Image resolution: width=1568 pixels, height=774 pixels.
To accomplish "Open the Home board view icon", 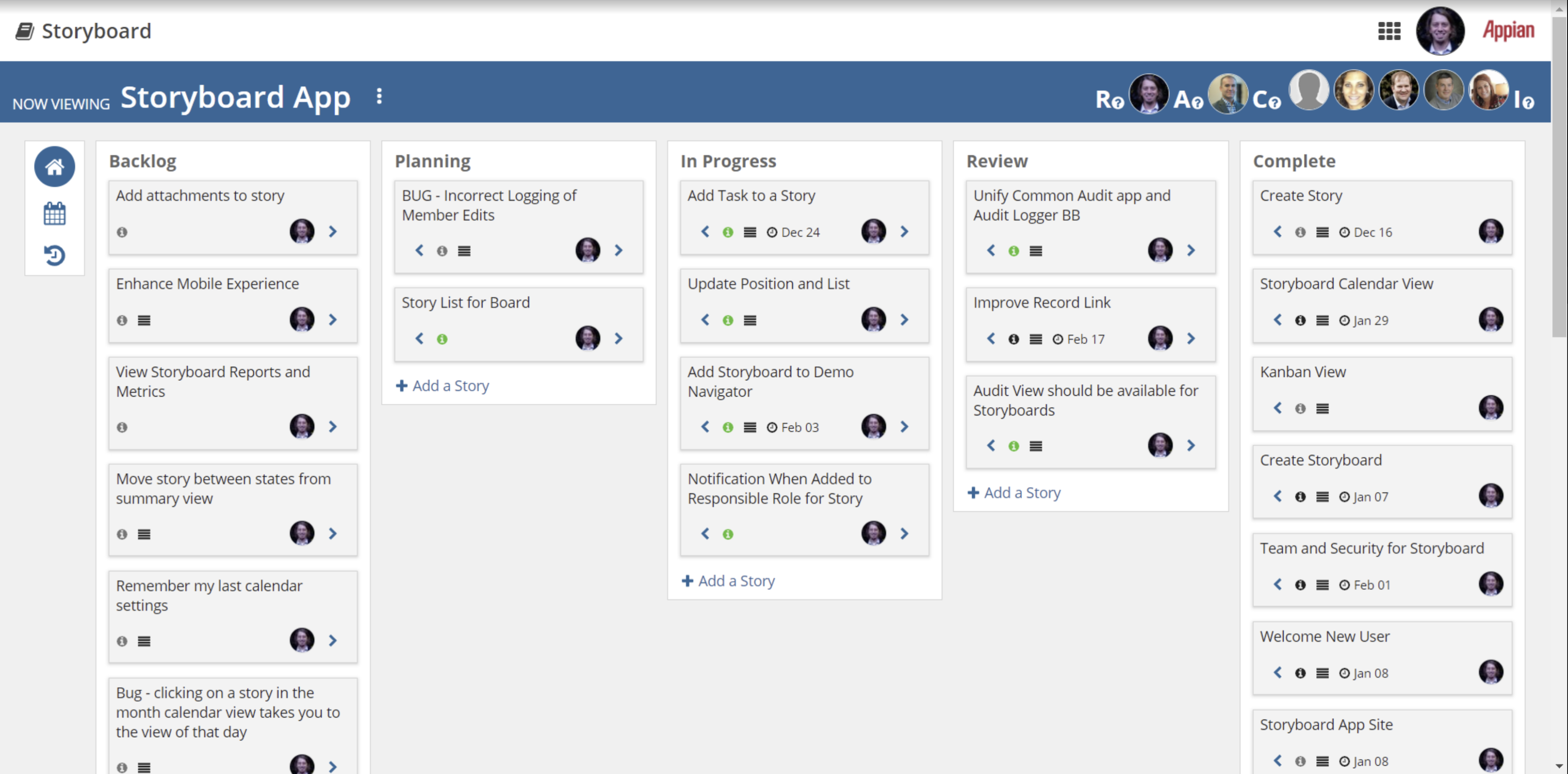I will [54, 166].
